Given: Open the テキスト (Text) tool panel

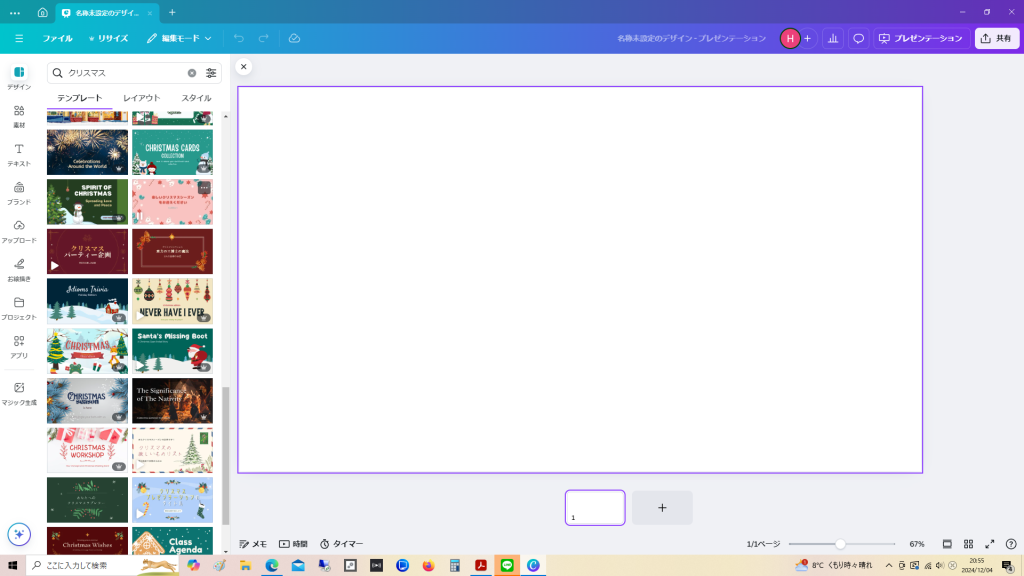Looking at the screenshot, I should [x=19, y=154].
